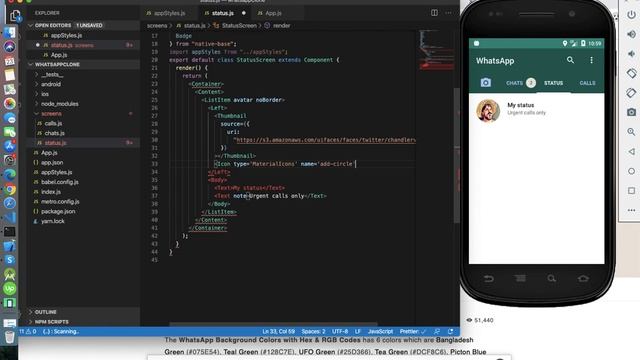The image size is (640, 360).
Task: Tap the phone hardware back button
Action: [489, 279]
